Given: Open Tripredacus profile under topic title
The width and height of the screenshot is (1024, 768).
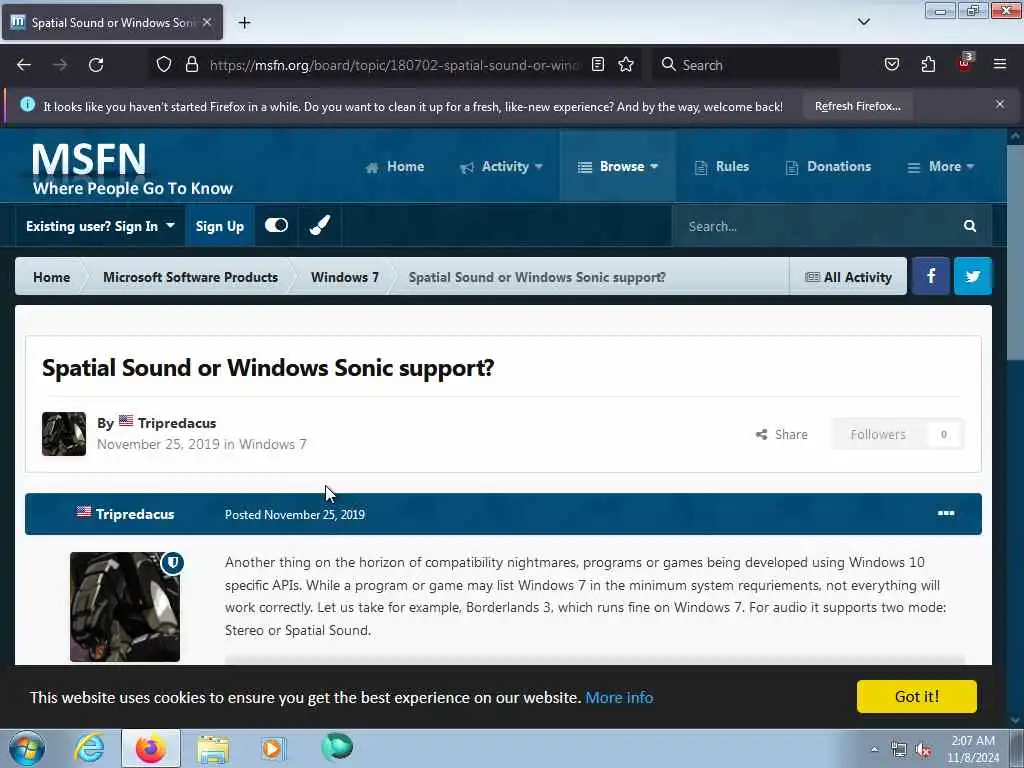Looking at the screenshot, I should pyautogui.click(x=176, y=423).
